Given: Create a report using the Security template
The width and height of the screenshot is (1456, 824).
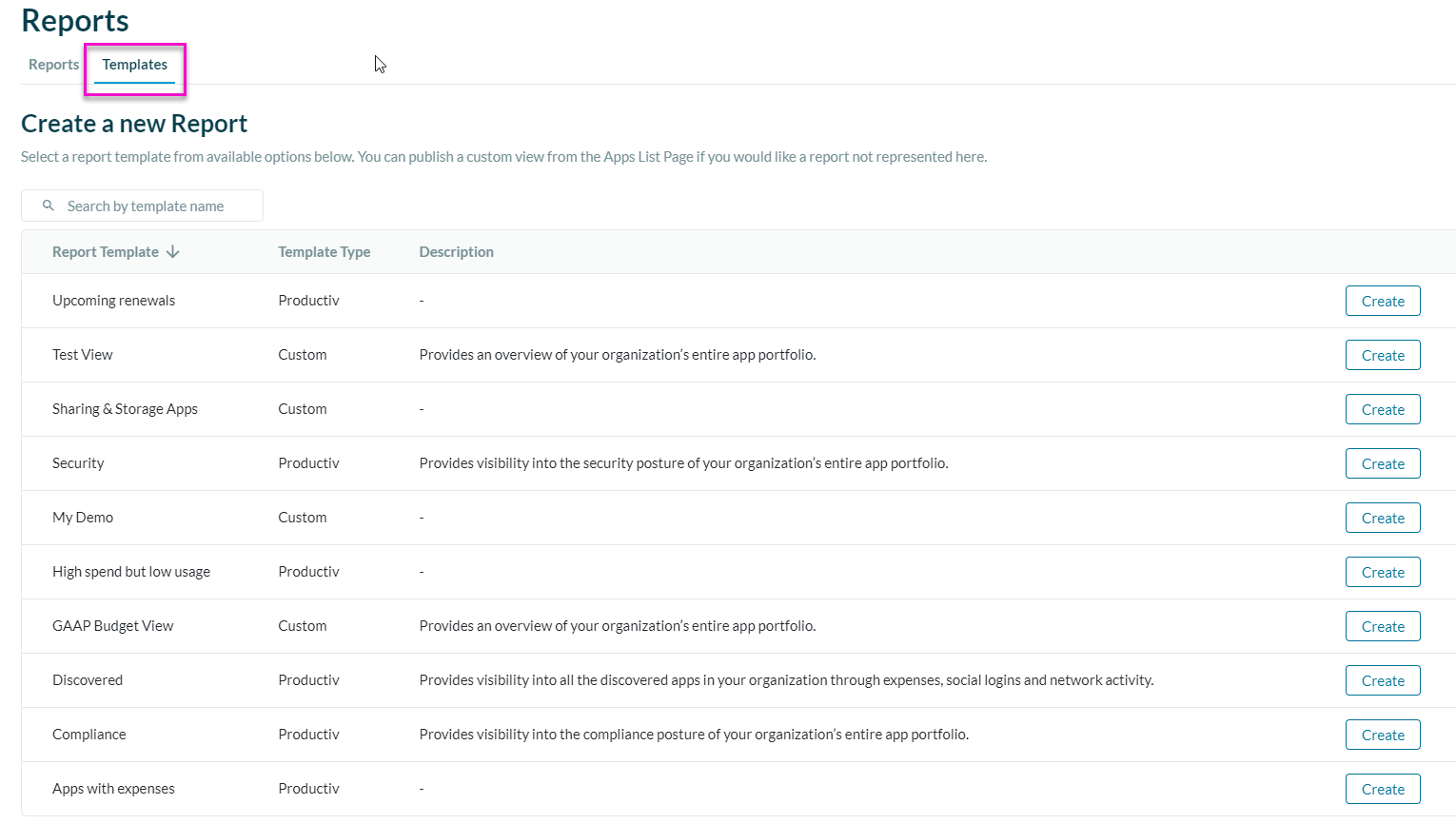Looking at the screenshot, I should coord(1383,462).
